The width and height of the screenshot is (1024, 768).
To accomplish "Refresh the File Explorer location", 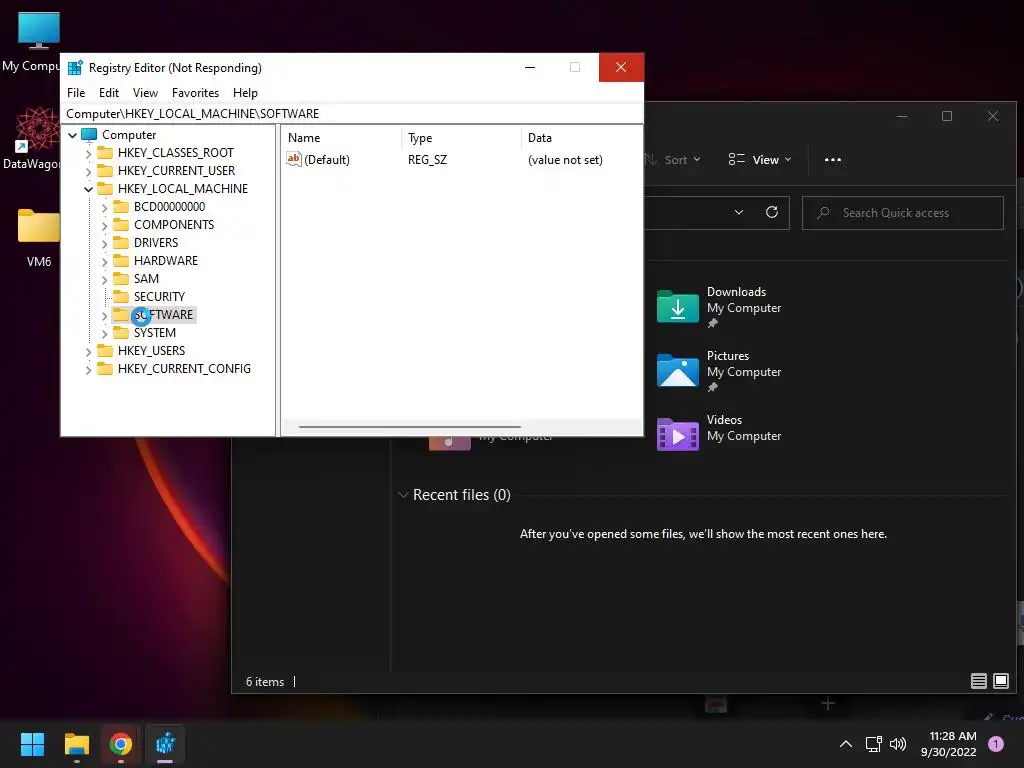I will pyautogui.click(x=772, y=212).
